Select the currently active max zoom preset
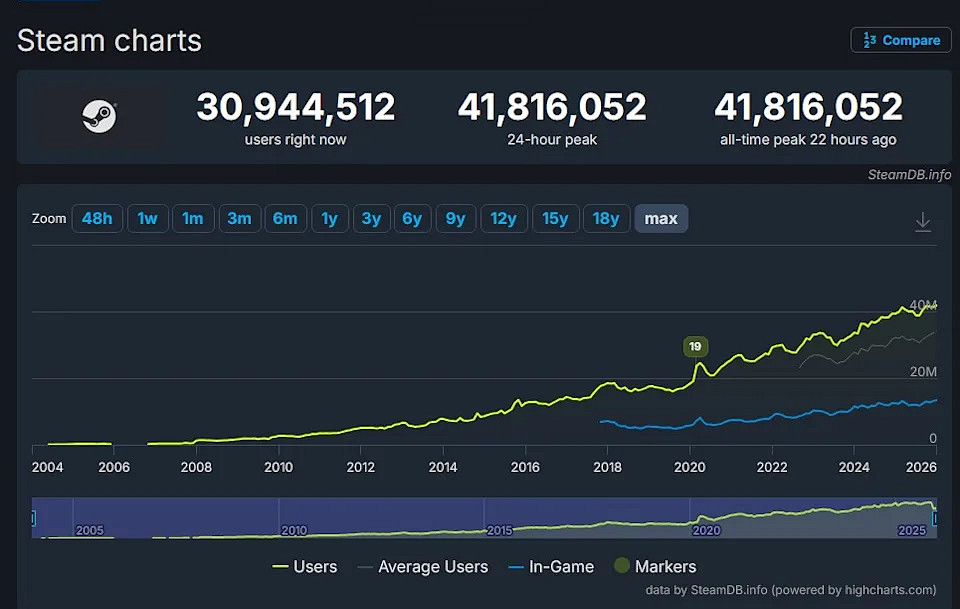 coord(661,218)
